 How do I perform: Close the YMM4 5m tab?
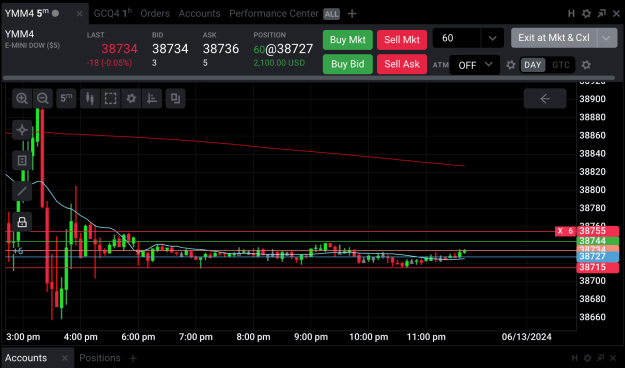(79, 14)
